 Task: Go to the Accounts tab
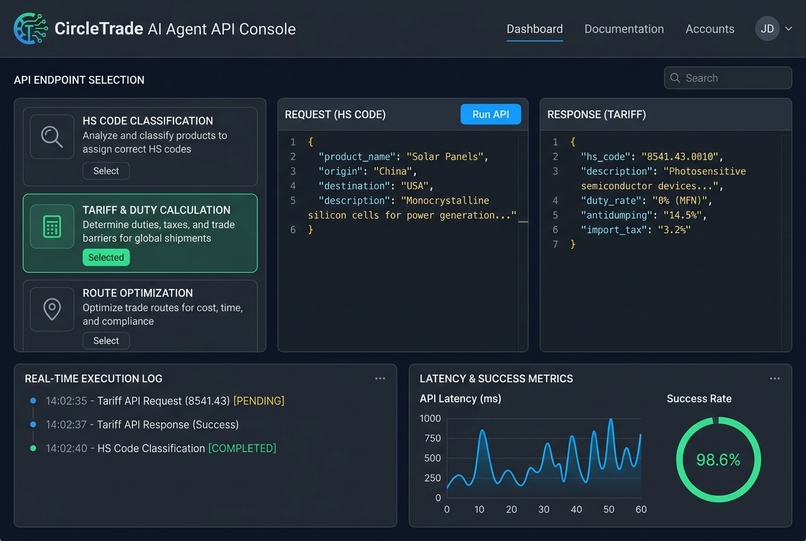[710, 29]
